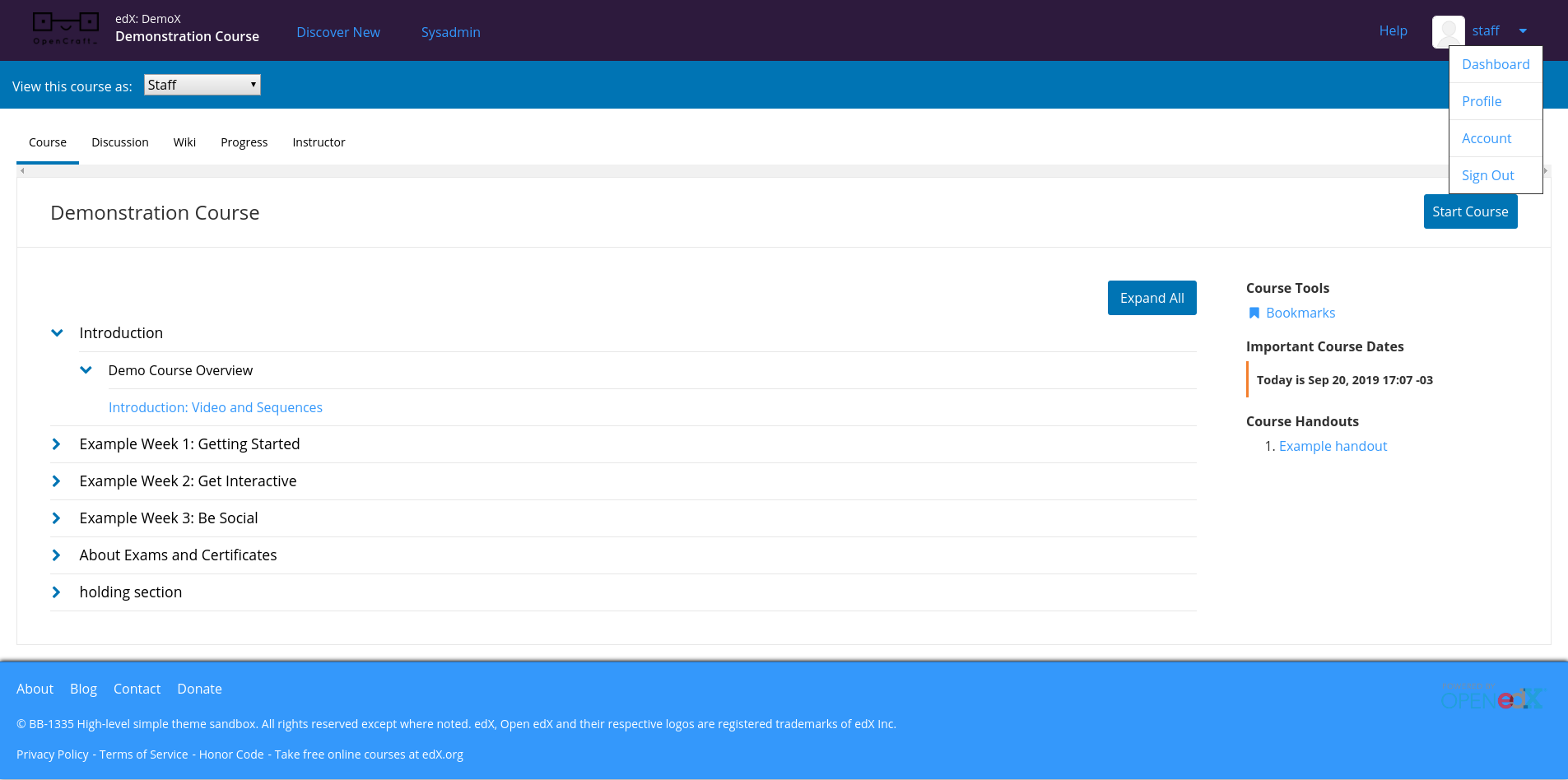
Task: Click Sign Out in the user menu
Action: tap(1496, 175)
